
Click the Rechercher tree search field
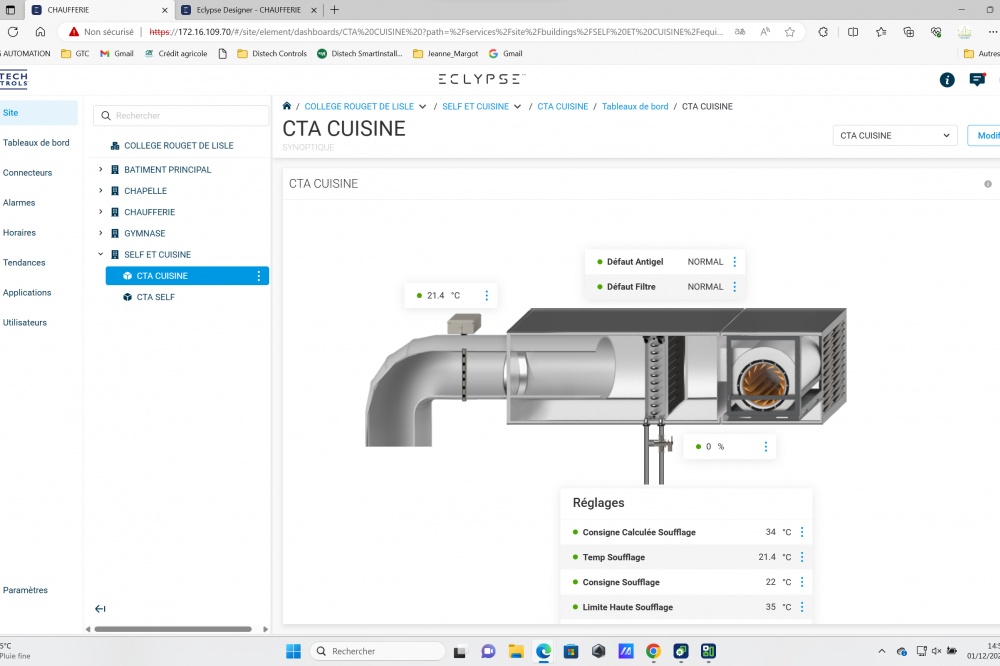pos(181,115)
